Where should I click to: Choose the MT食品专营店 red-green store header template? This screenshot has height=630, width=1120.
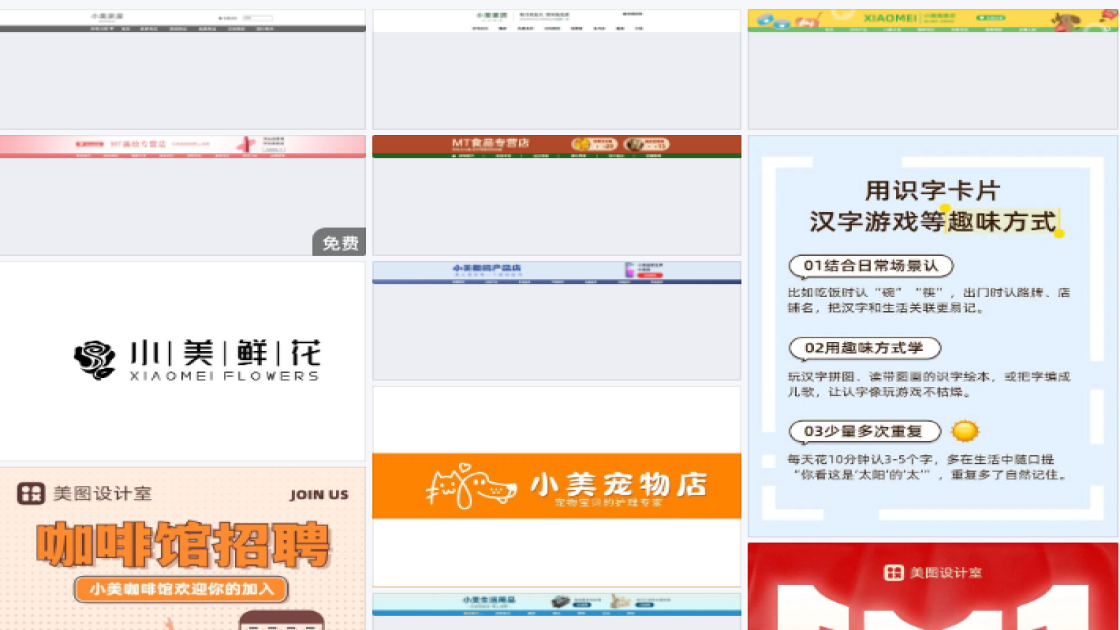click(x=556, y=195)
